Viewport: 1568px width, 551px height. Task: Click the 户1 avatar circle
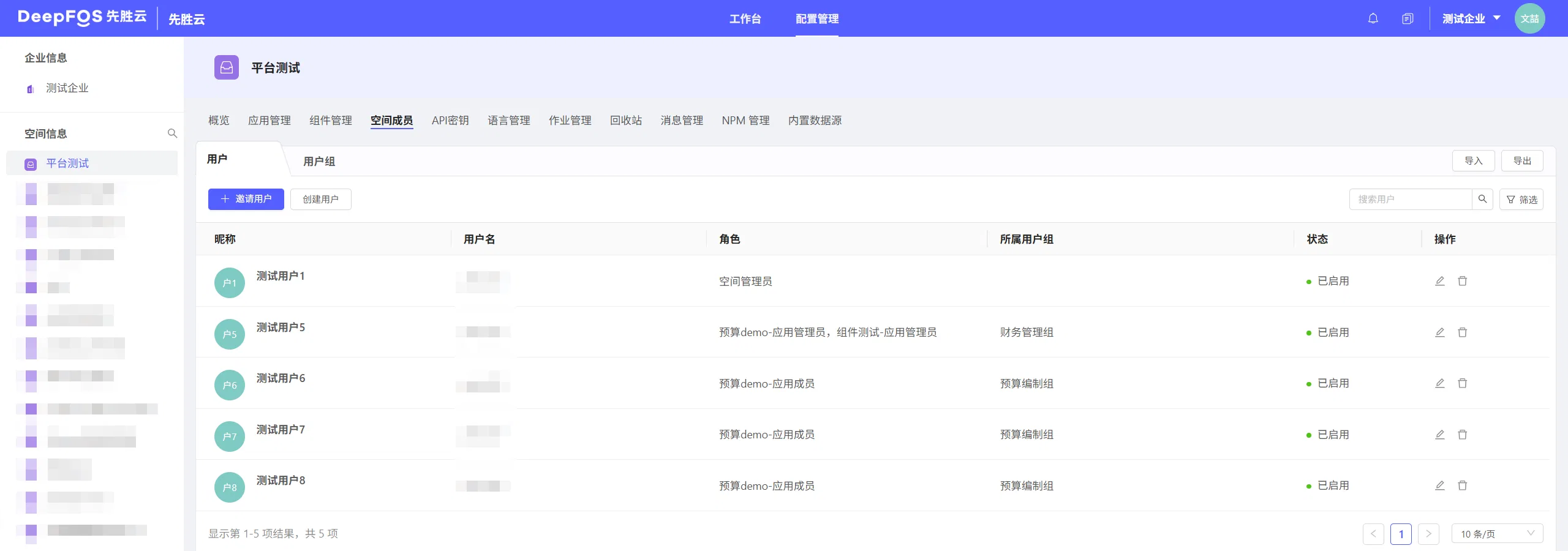click(230, 283)
